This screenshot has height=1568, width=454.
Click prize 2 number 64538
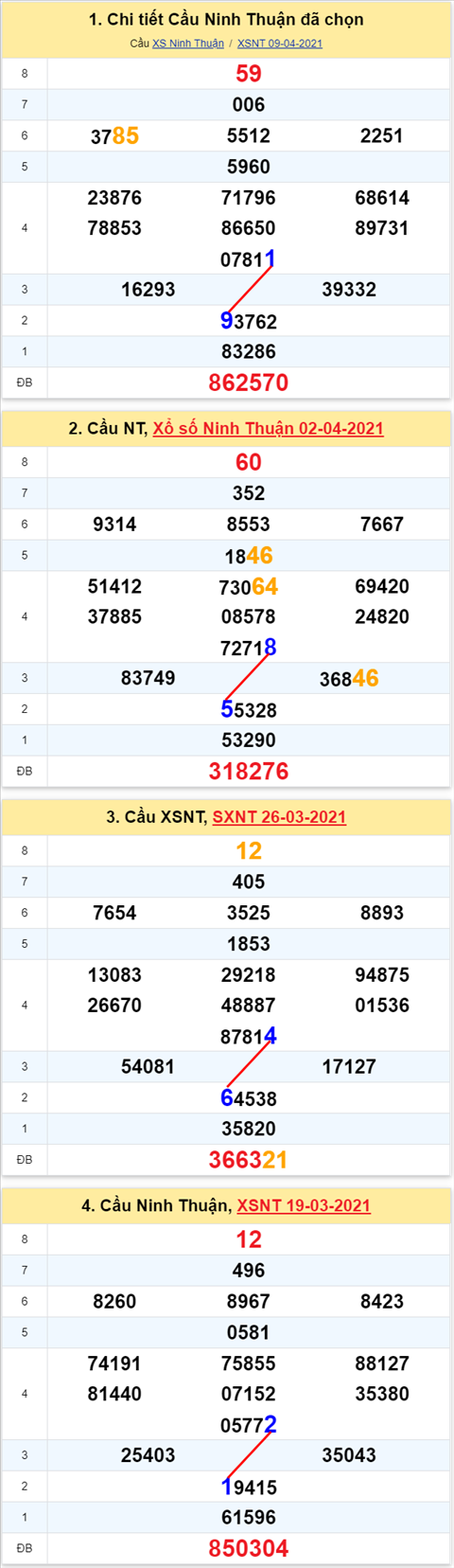click(x=249, y=1098)
